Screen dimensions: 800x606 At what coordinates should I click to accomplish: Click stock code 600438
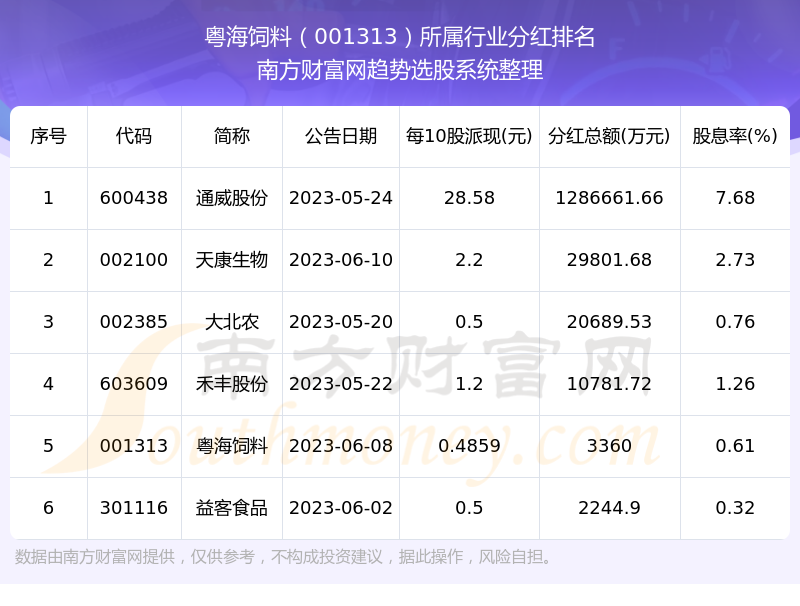(x=134, y=198)
